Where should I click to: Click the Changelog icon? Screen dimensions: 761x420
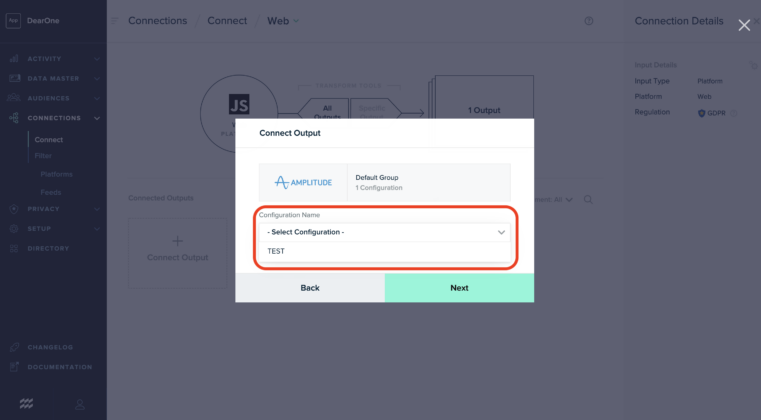click(14, 347)
